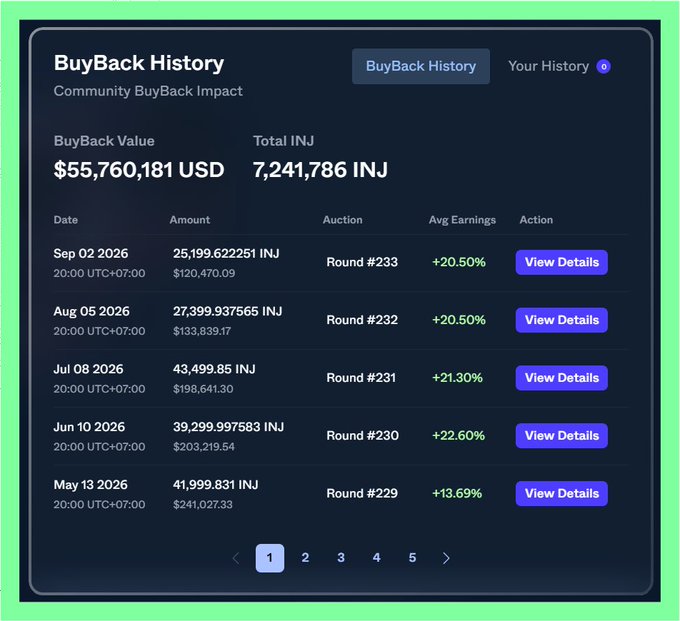Click the $120,470.09 value
Screen dimensions: 680x621
(204, 273)
